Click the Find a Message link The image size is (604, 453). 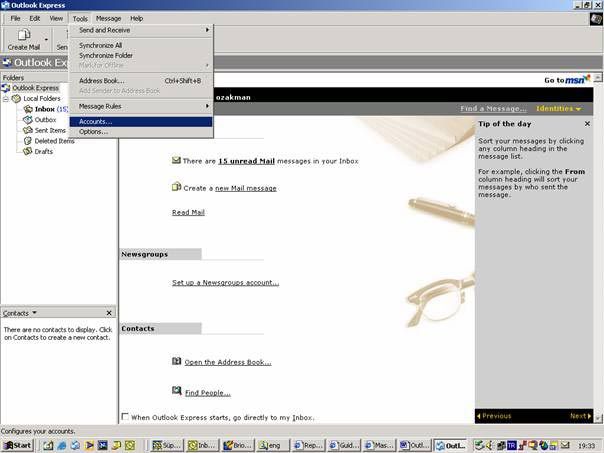pyautogui.click(x=493, y=109)
